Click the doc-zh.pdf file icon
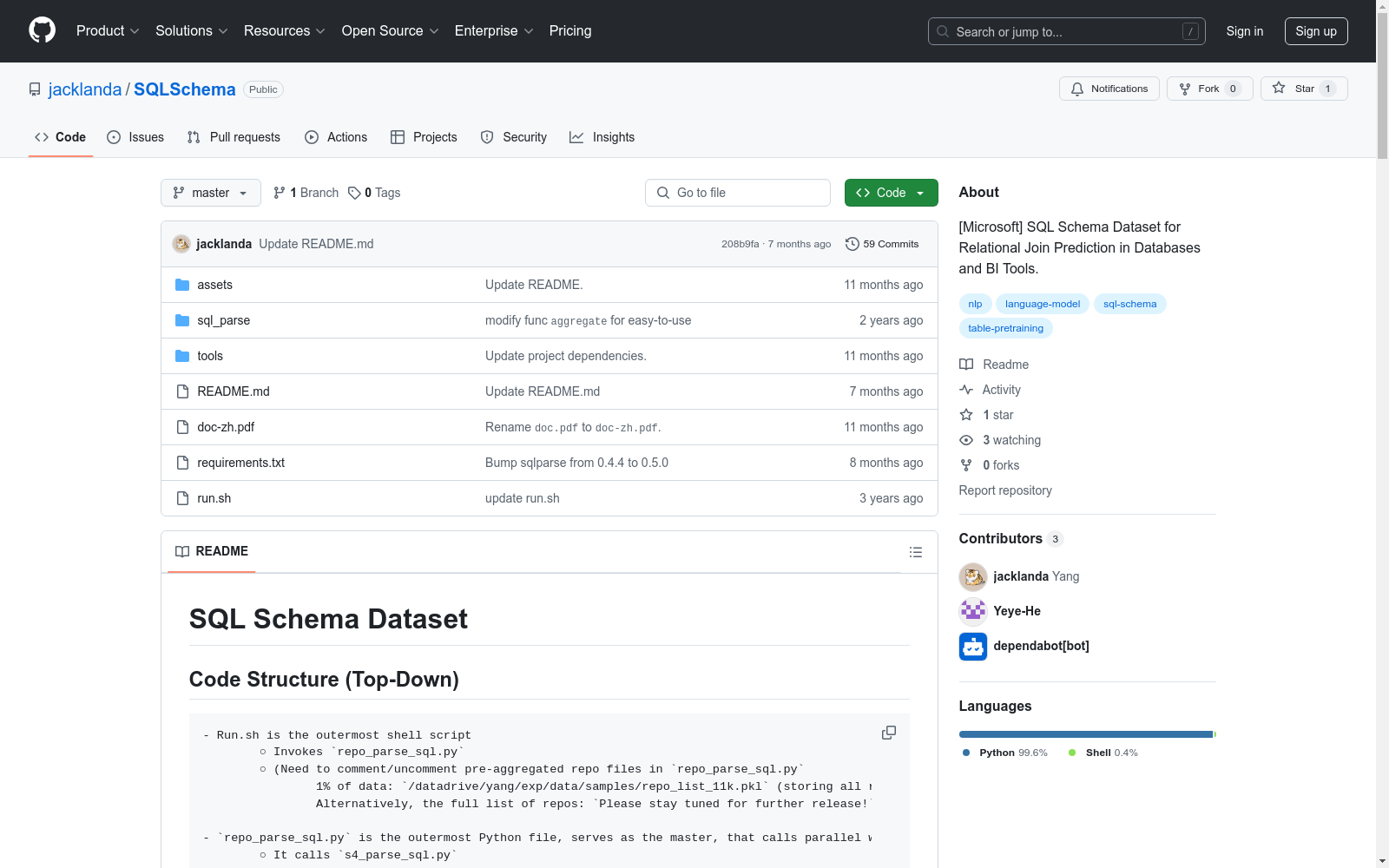The height and width of the screenshot is (868, 1389). click(182, 427)
